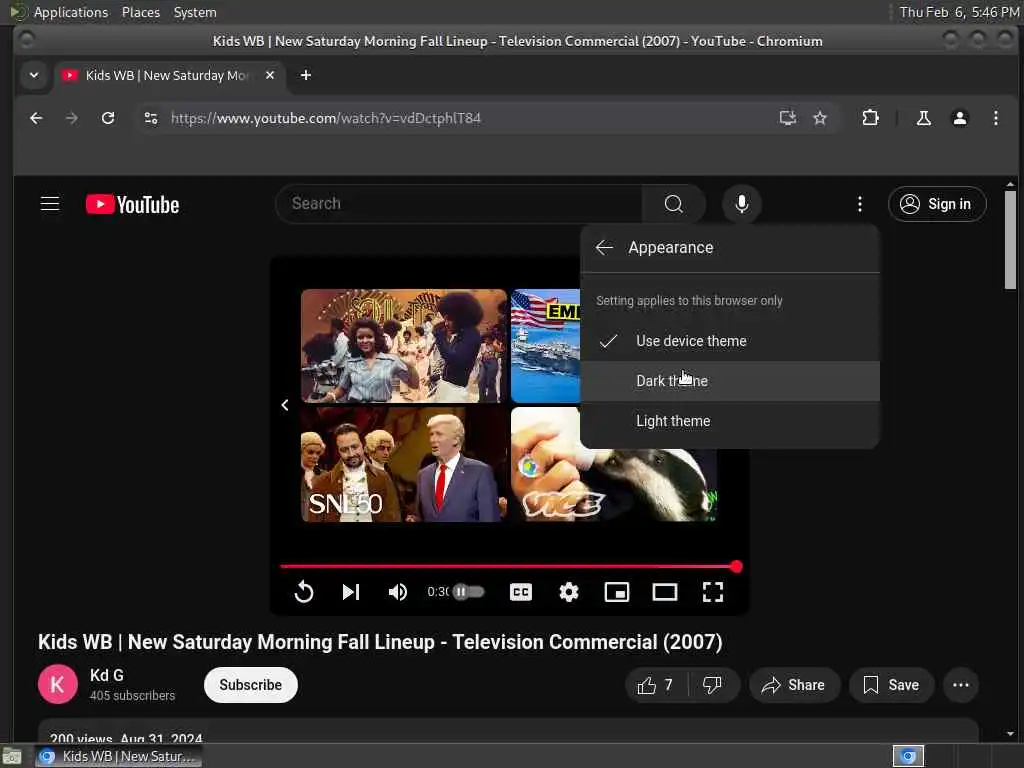Show previous suggested videos arrow
This screenshot has width=1024, height=768.
(x=285, y=405)
